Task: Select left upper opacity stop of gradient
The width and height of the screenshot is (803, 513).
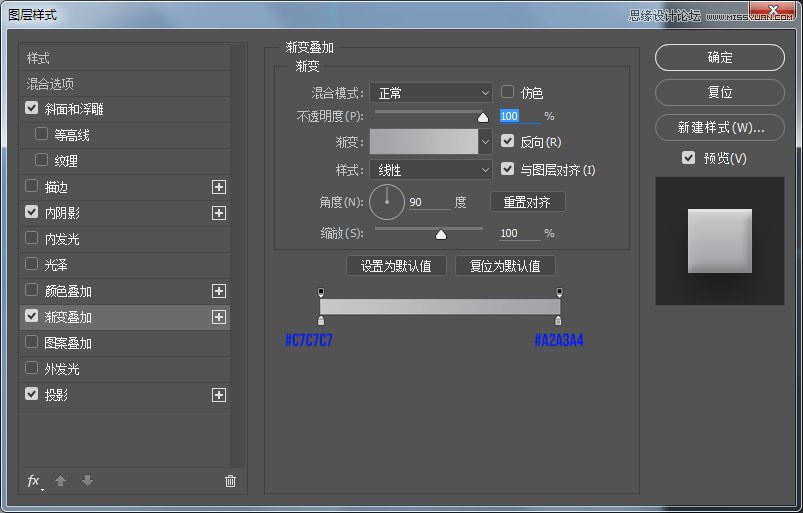Action: pyautogui.click(x=321, y=292)
